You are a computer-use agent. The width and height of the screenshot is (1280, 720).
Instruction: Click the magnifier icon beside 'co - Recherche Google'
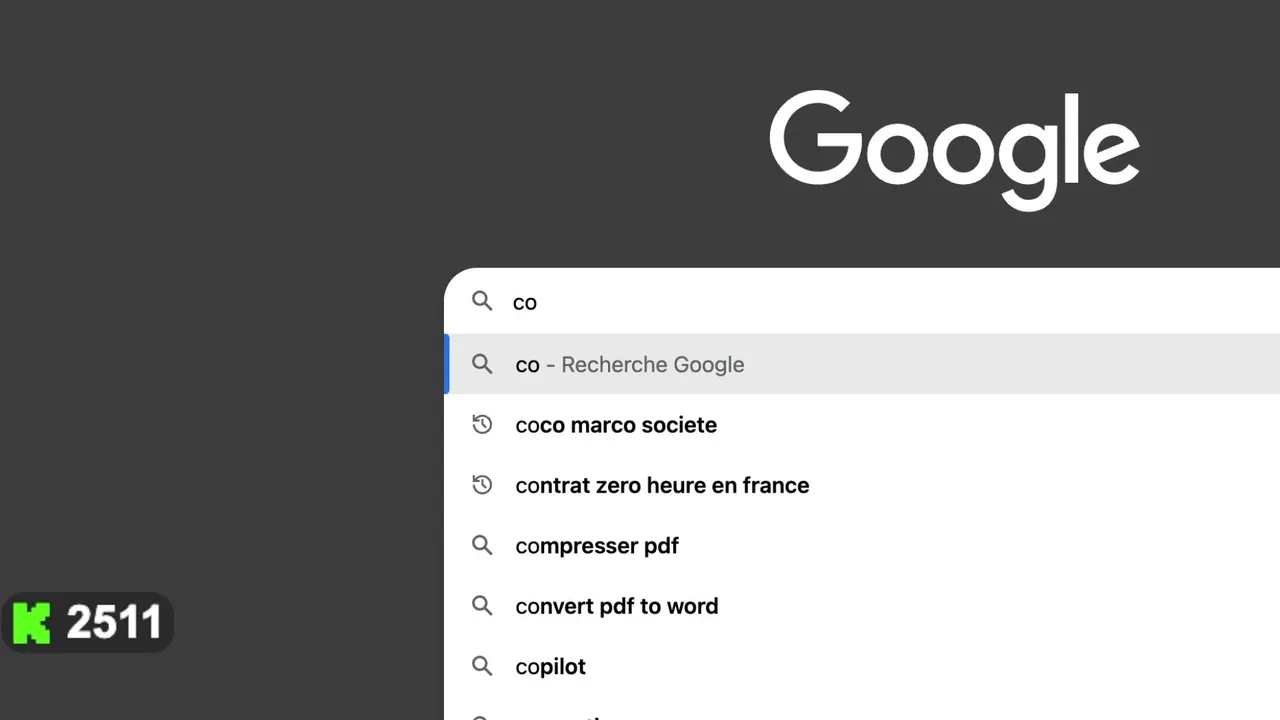tap(482, 365)
